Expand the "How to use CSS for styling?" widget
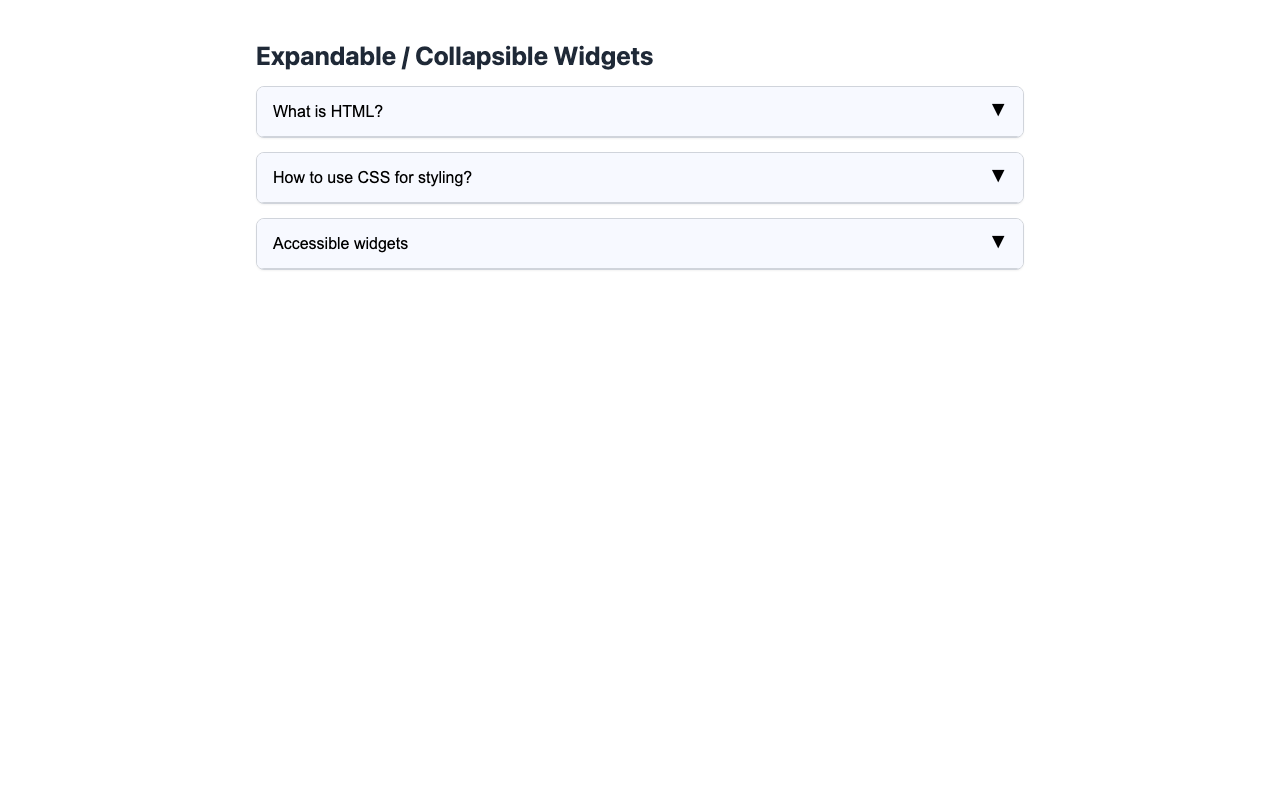 coord(640,177)
